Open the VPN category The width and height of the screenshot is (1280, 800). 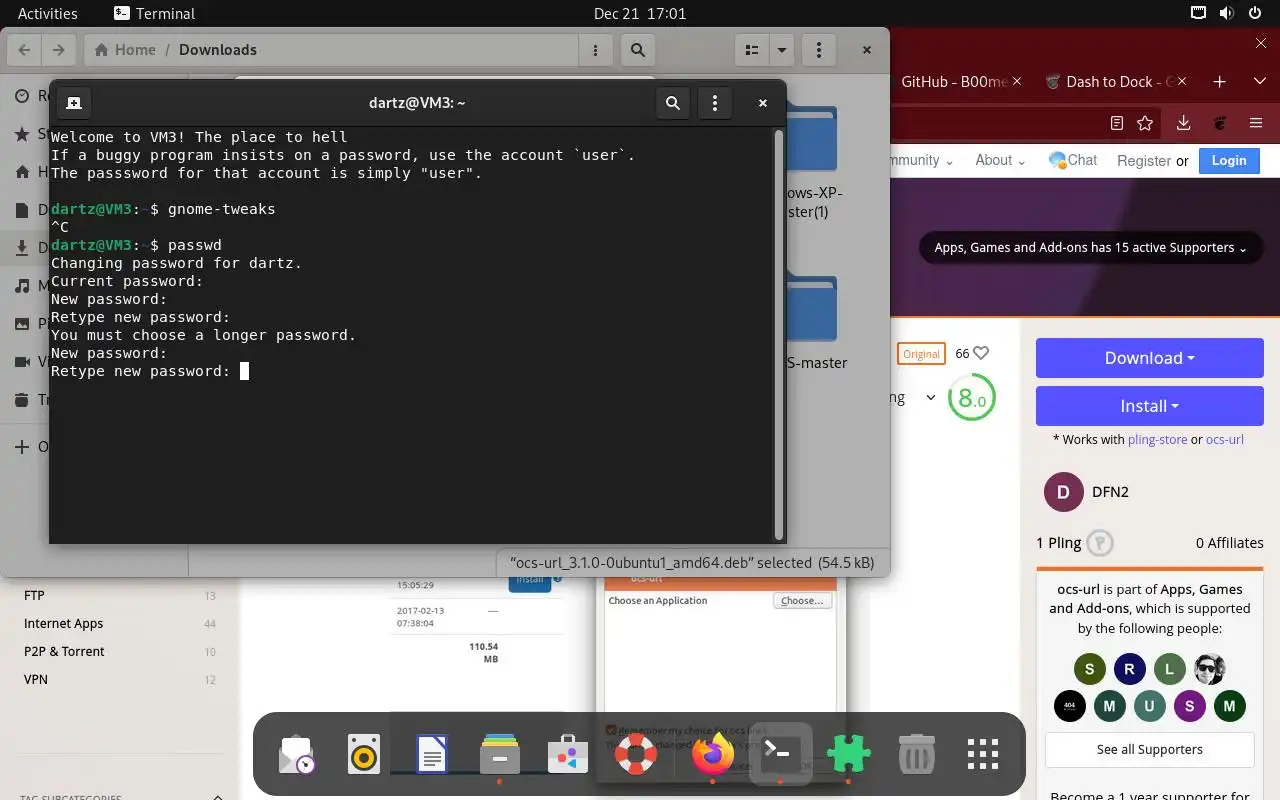[x=36, y=679]
